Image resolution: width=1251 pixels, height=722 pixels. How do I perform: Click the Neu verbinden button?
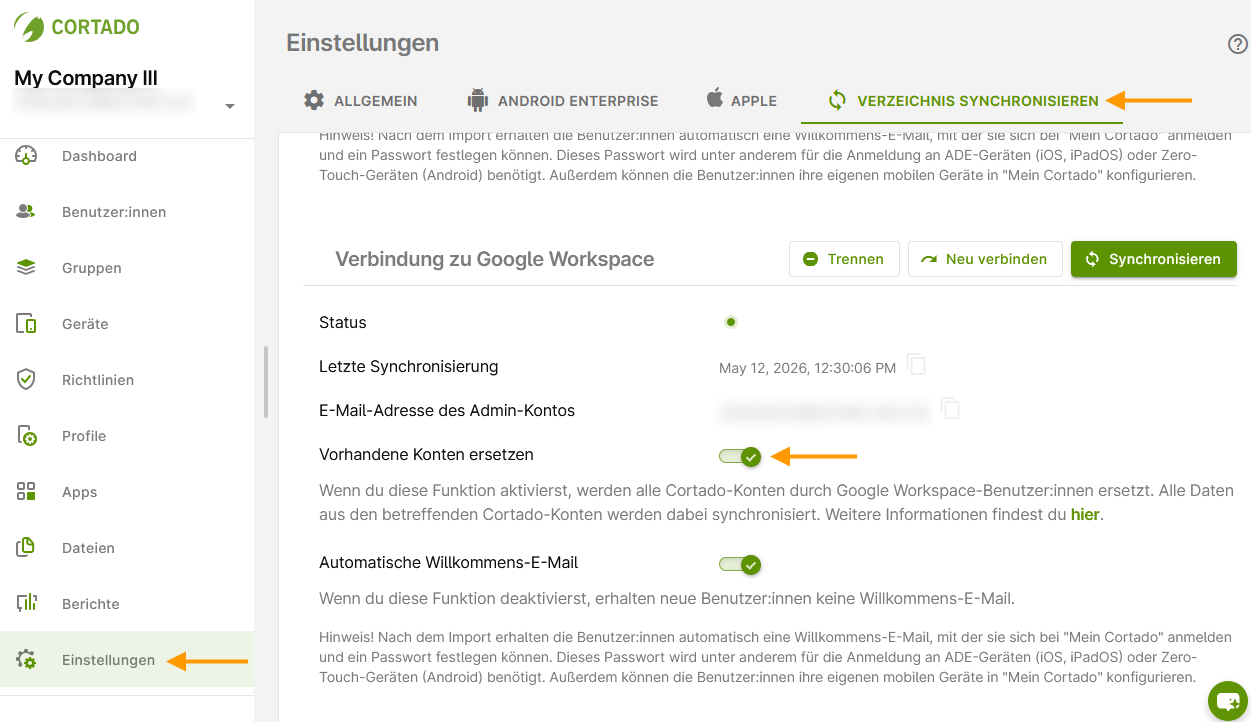[985, 259]
